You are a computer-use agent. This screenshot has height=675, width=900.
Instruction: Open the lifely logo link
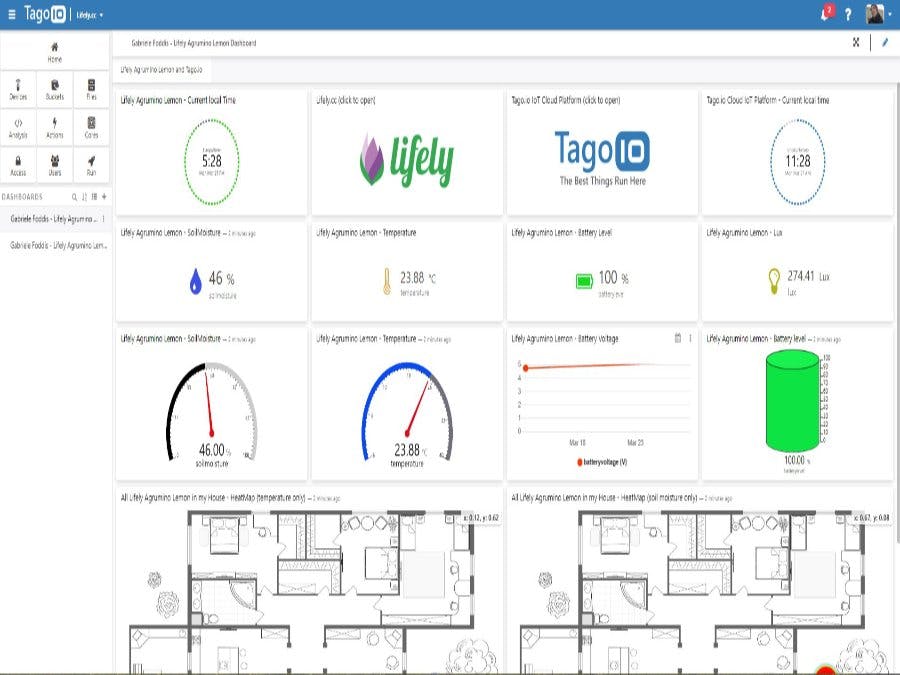coord(406,161)
